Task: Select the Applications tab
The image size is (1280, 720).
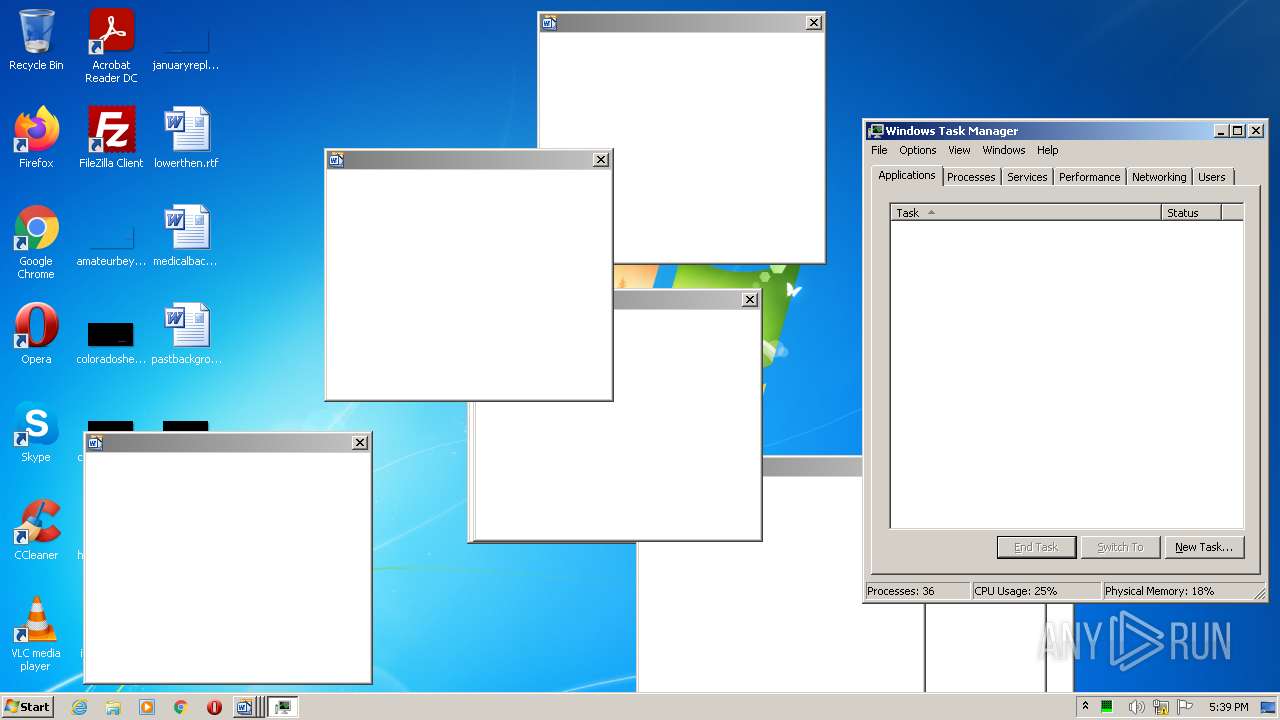Action: pyautogui.click(x=906, y=175)
